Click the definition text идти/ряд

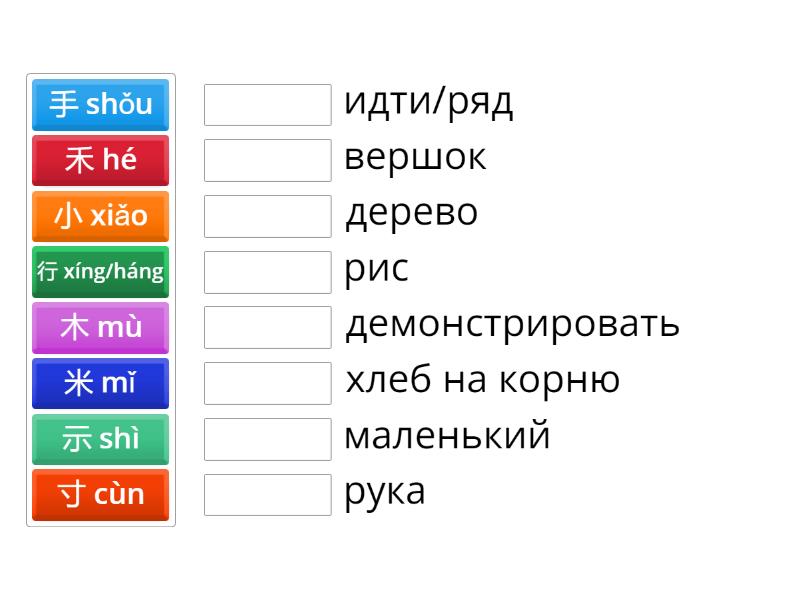pos(428,102)
